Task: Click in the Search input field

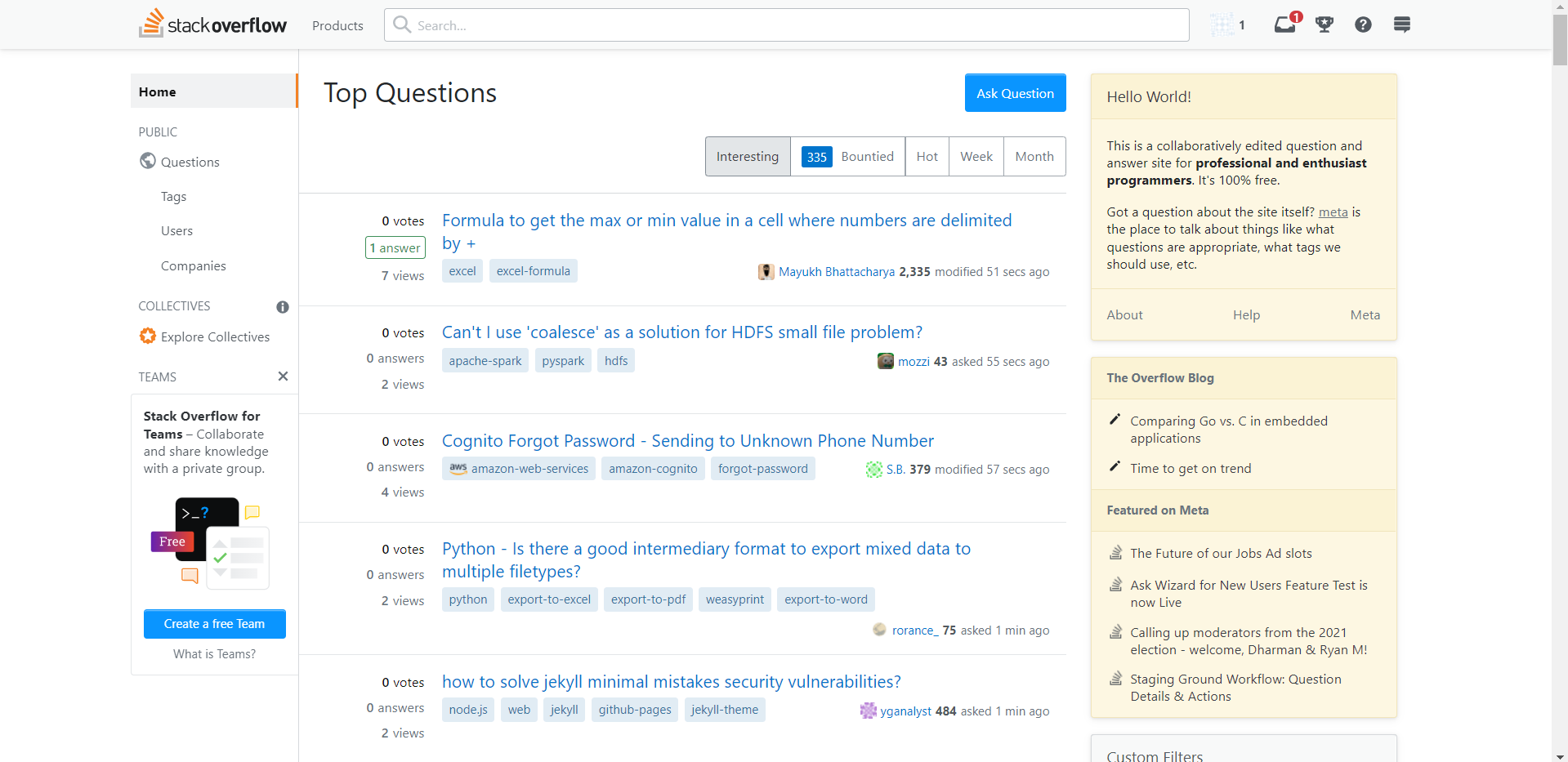Action: pyautogui.click(x=786, y=25)
